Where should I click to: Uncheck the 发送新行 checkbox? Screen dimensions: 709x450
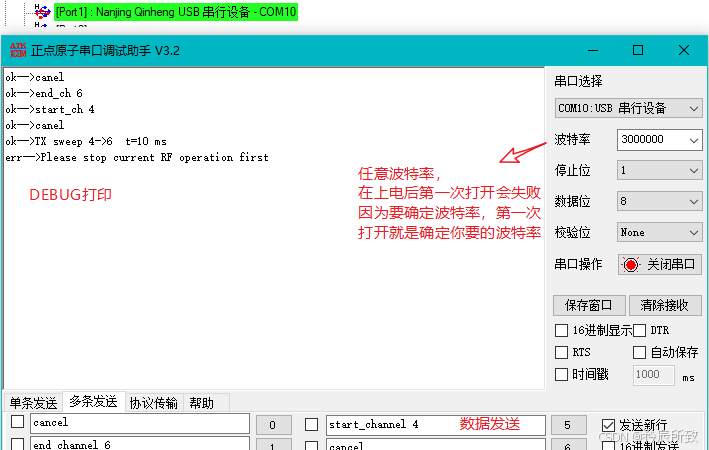[609, 425]
